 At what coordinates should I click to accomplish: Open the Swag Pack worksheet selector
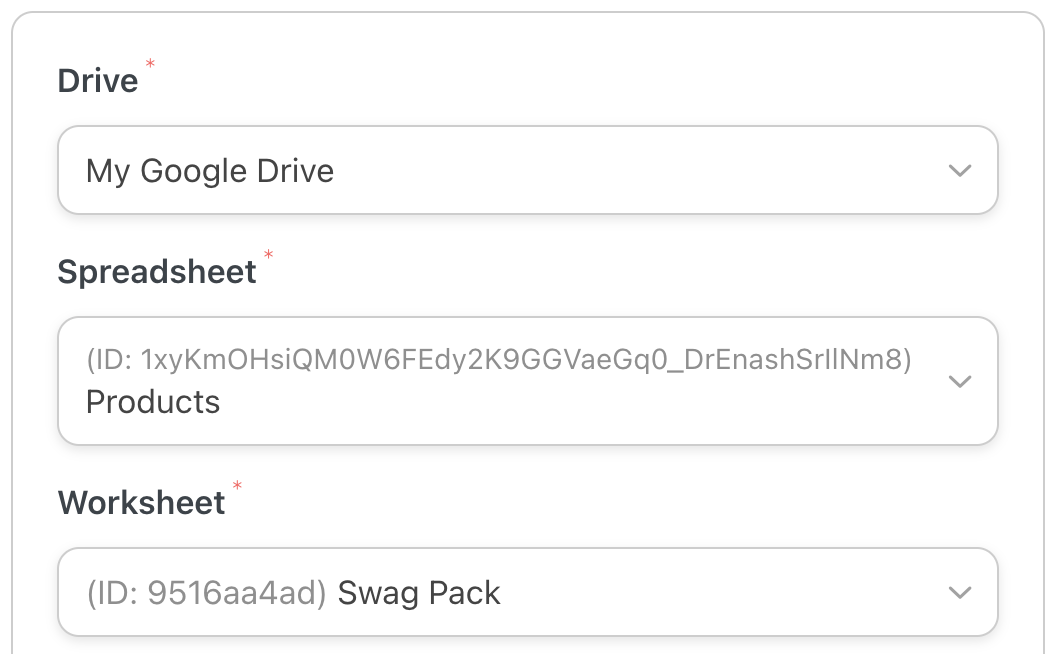pyautogui.click(x=527, y=592)
